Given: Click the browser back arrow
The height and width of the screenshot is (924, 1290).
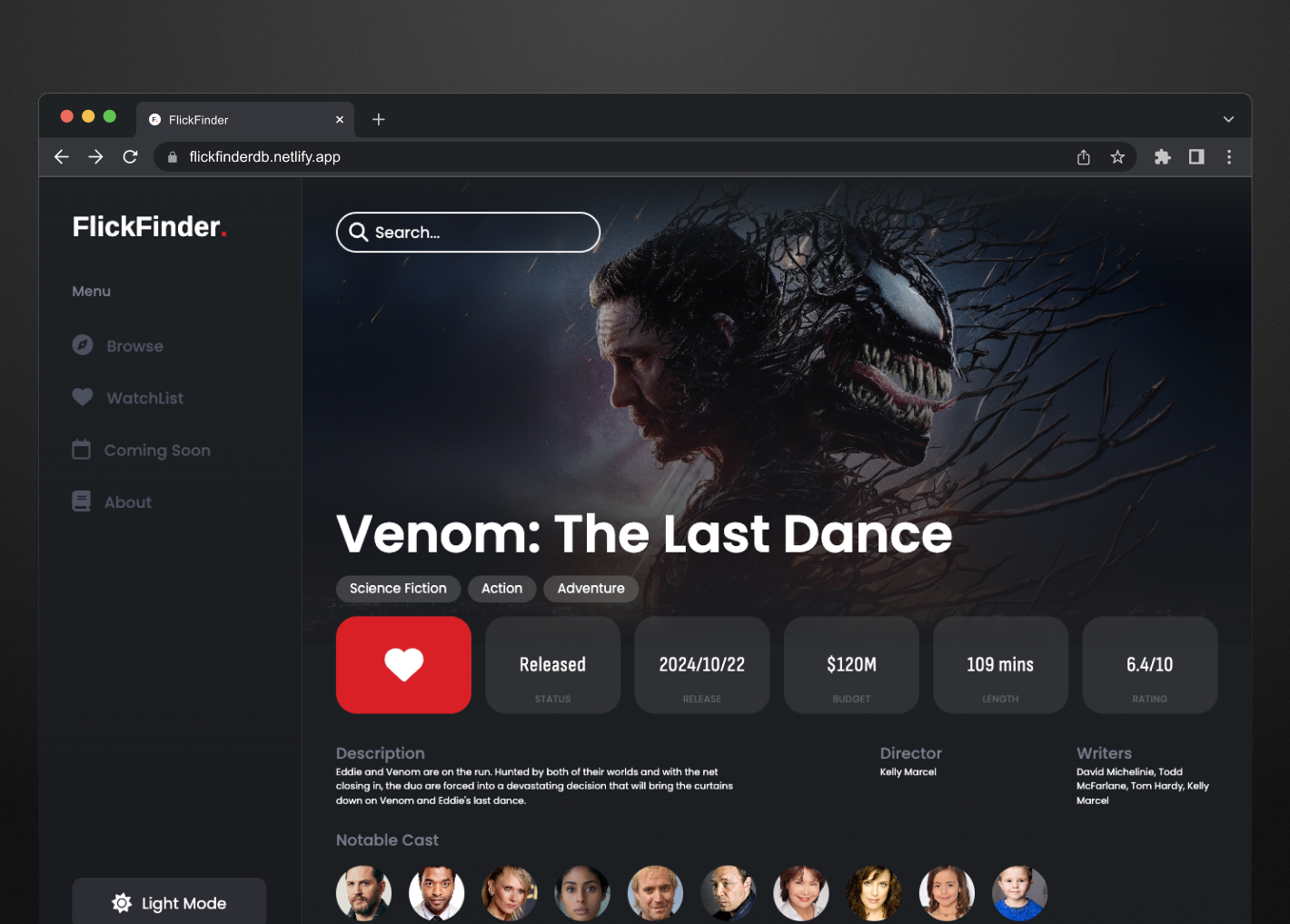Looking at the screenshot, I should pos(62,157).
